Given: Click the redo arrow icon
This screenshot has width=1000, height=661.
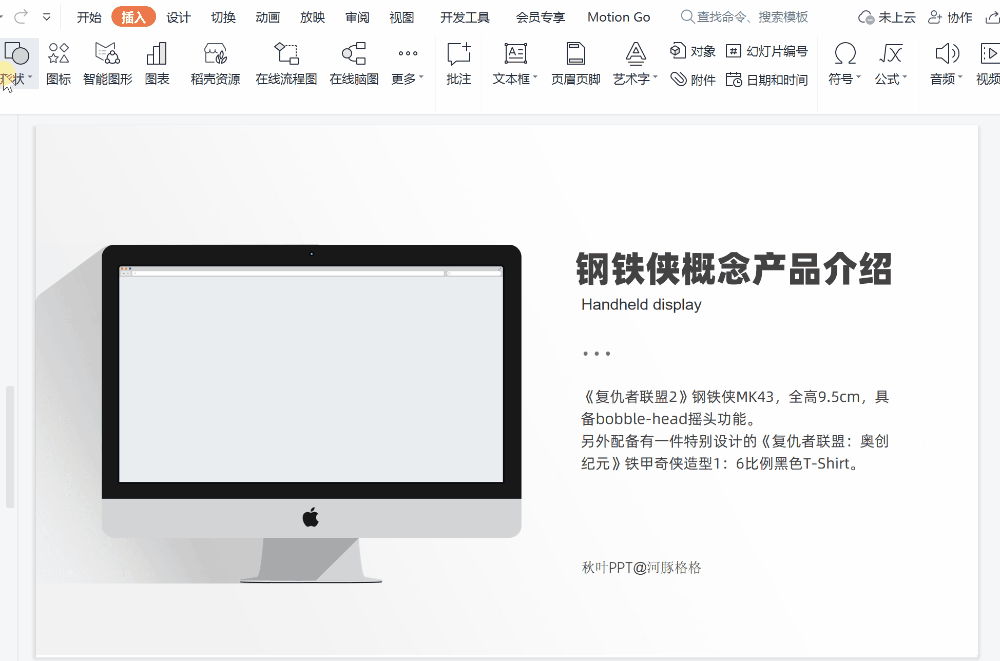Looking at the screenshot, I should (x=22, y=17).
